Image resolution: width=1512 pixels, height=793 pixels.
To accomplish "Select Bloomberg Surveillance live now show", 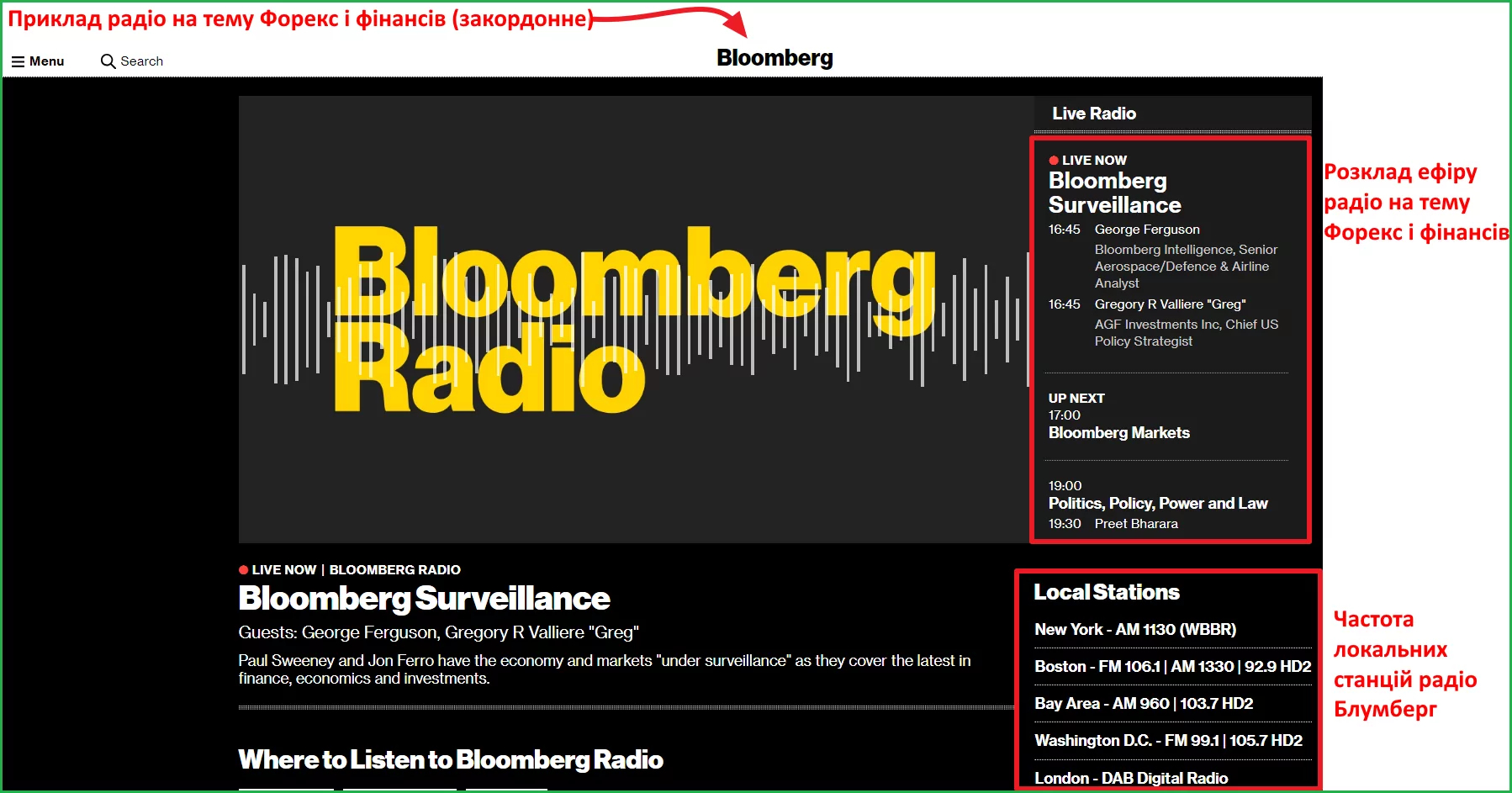I will click(x=1114, y=193).
